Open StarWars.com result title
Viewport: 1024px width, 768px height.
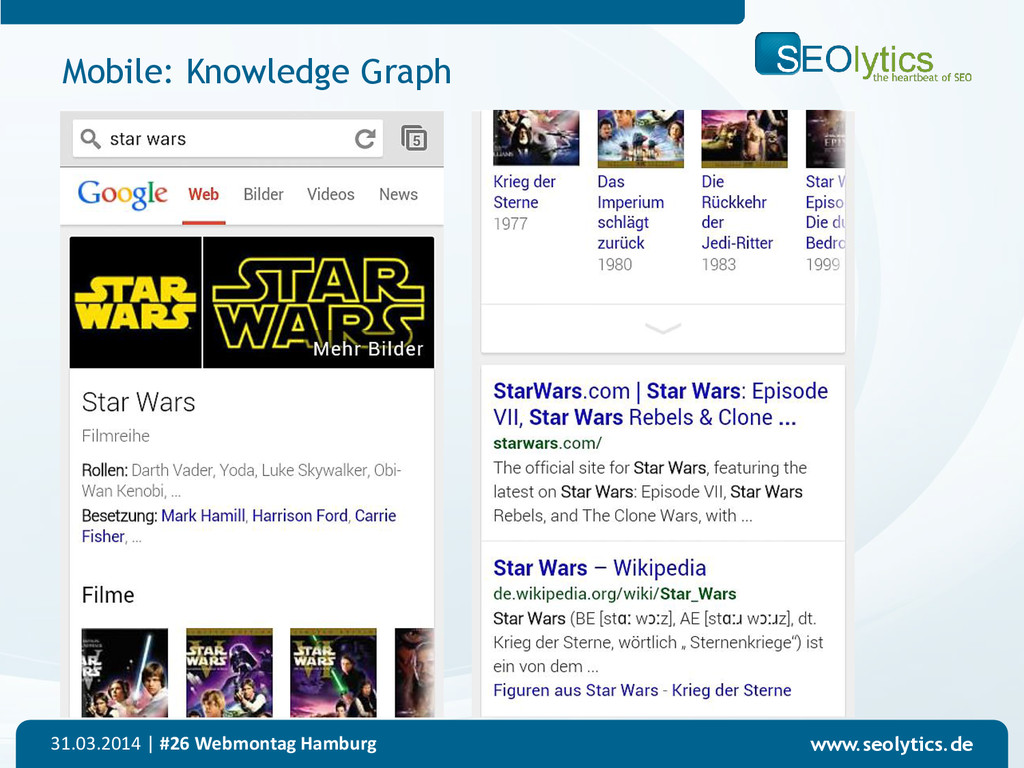(x=660, y=404)
